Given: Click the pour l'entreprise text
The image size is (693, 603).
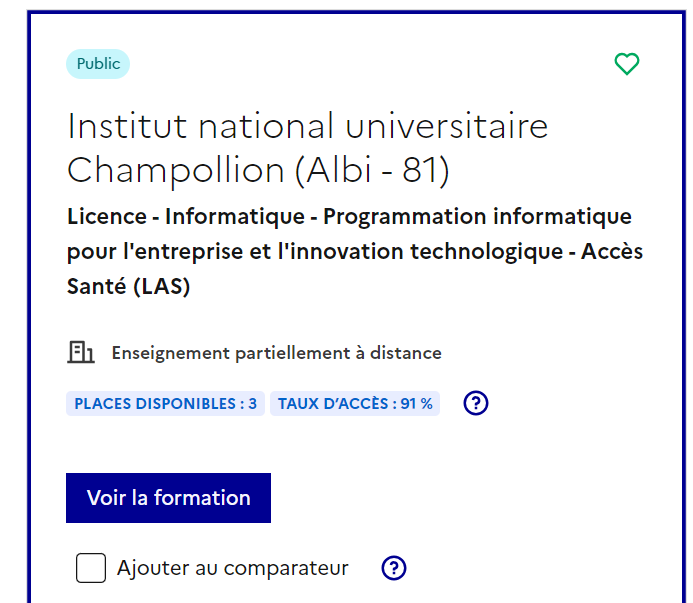Looking at the screenshot, I should [x=158, y=251].
